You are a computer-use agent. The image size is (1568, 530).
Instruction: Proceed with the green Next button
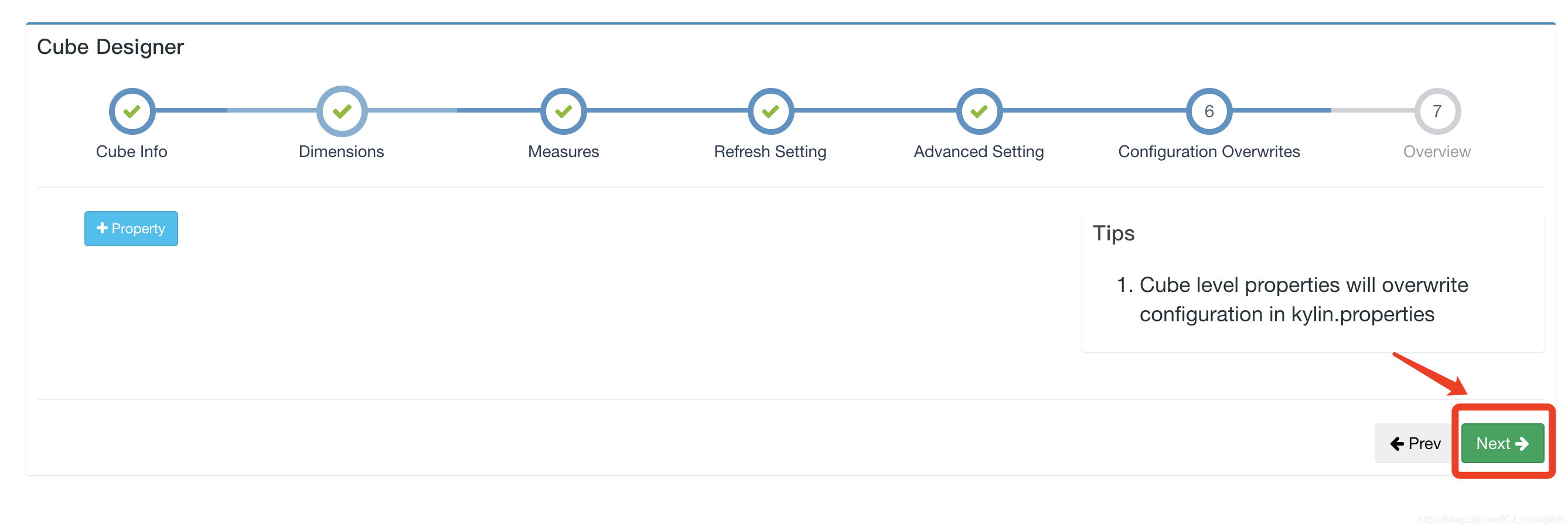1502,443
